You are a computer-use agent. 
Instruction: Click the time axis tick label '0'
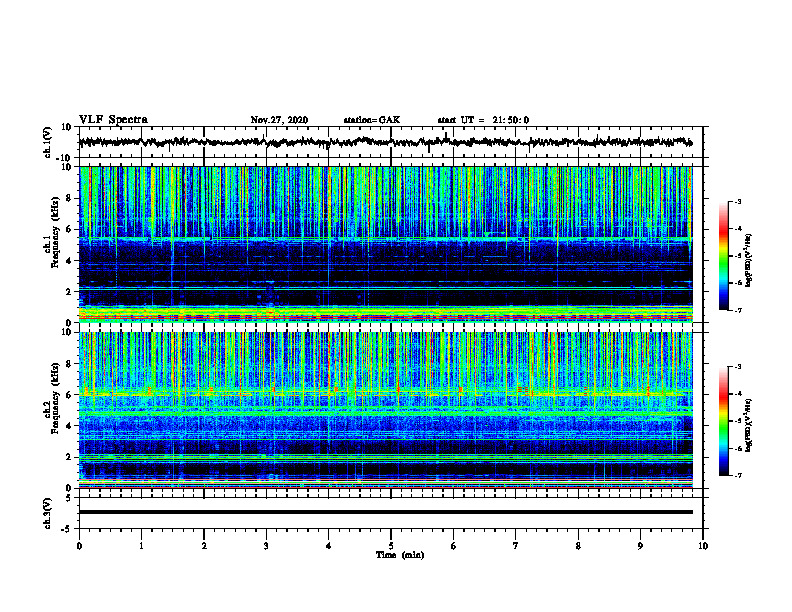click(x=79, y=546)
